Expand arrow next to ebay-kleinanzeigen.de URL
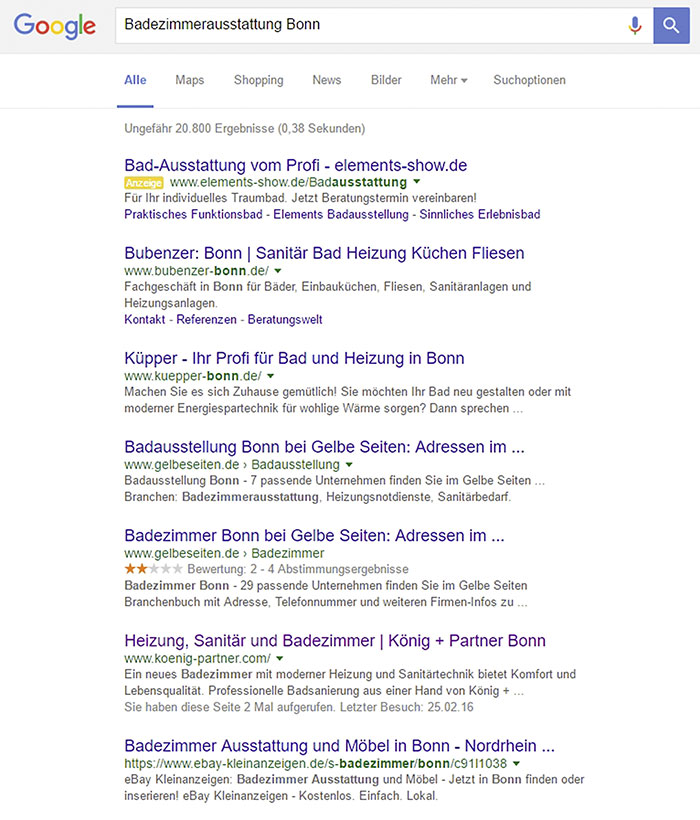 click(x=517, y=764)
